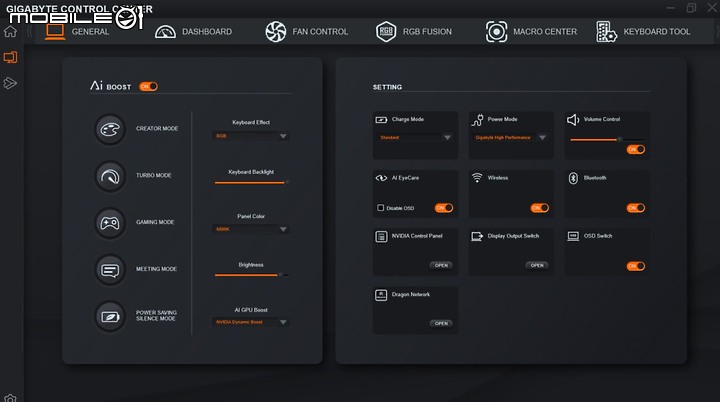Select the Gaming Mode label
The height and width of the screenshot is (402, 720).
click(x=155, y=222)
